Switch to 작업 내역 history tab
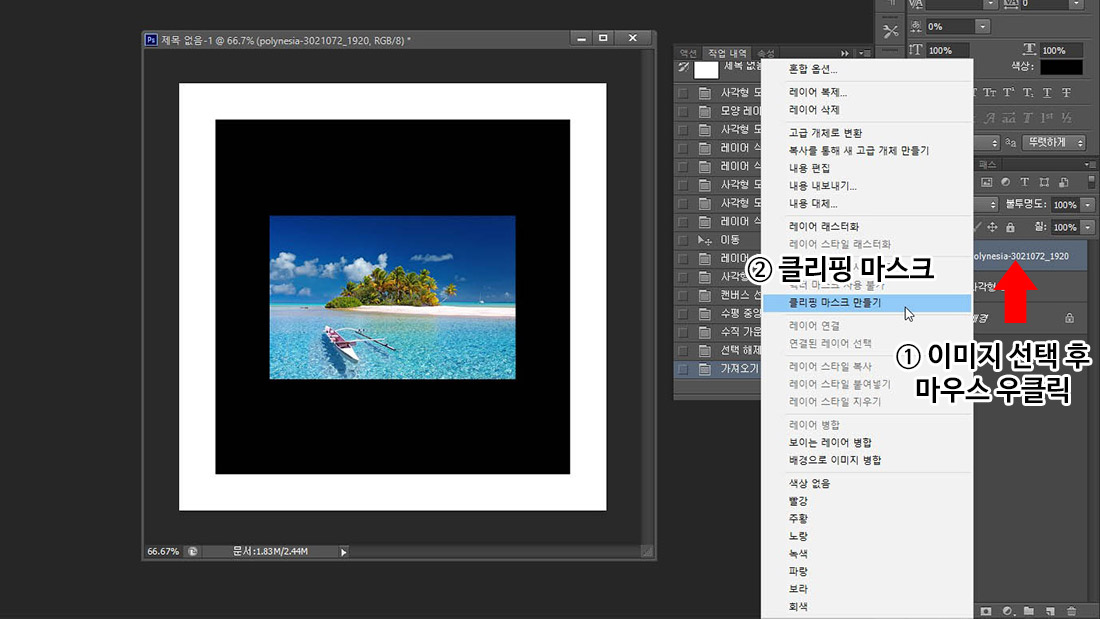 click(x=727, y=53)
